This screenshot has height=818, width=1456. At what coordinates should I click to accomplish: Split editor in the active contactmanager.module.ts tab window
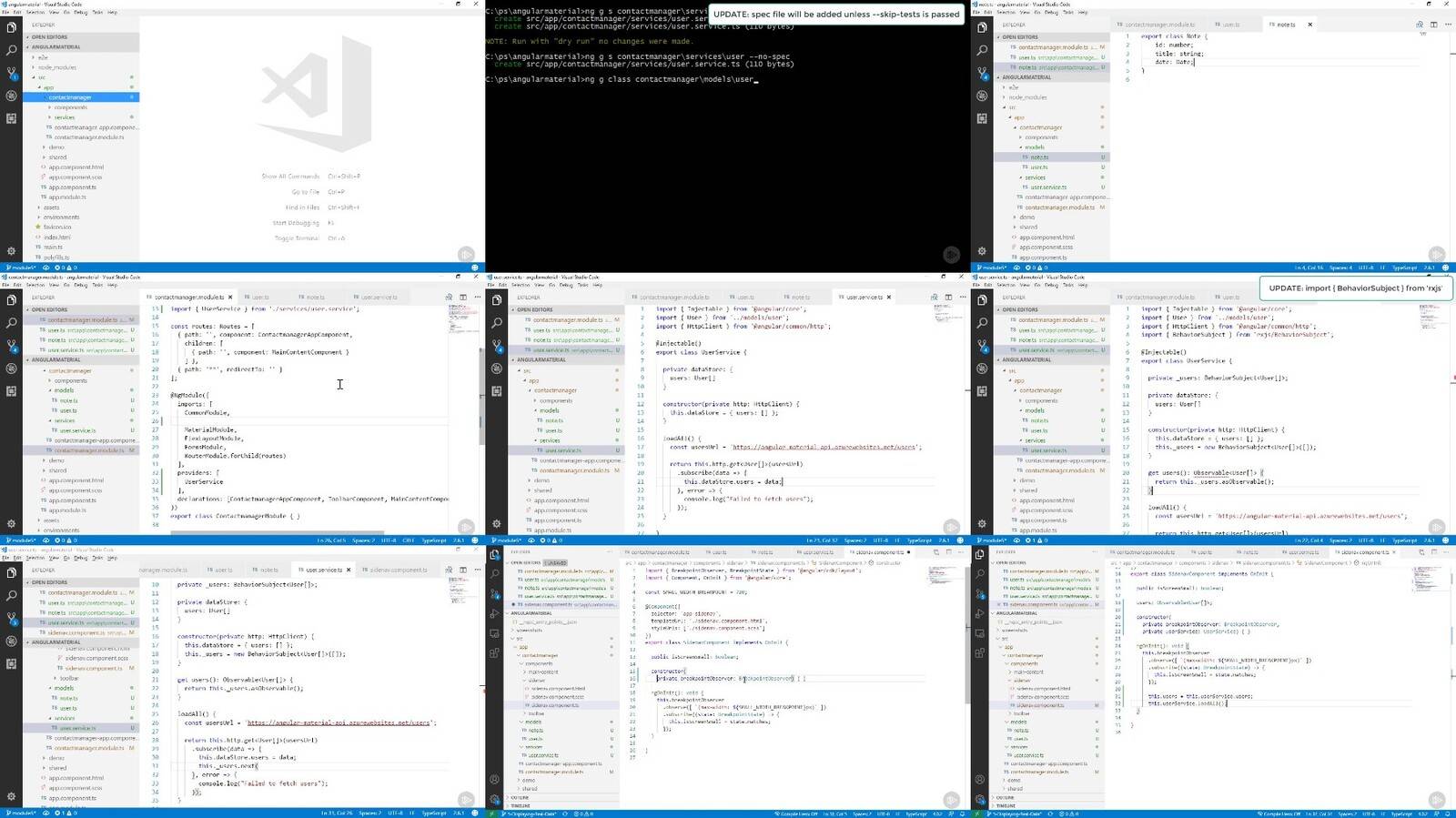(x=463, y=297)
